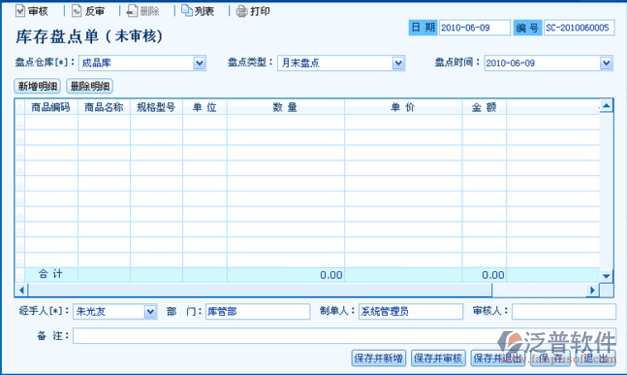This screenshot has width=627, height=375.
Task: Open the 列表 (list) view icon
Action: pos(187,11)
